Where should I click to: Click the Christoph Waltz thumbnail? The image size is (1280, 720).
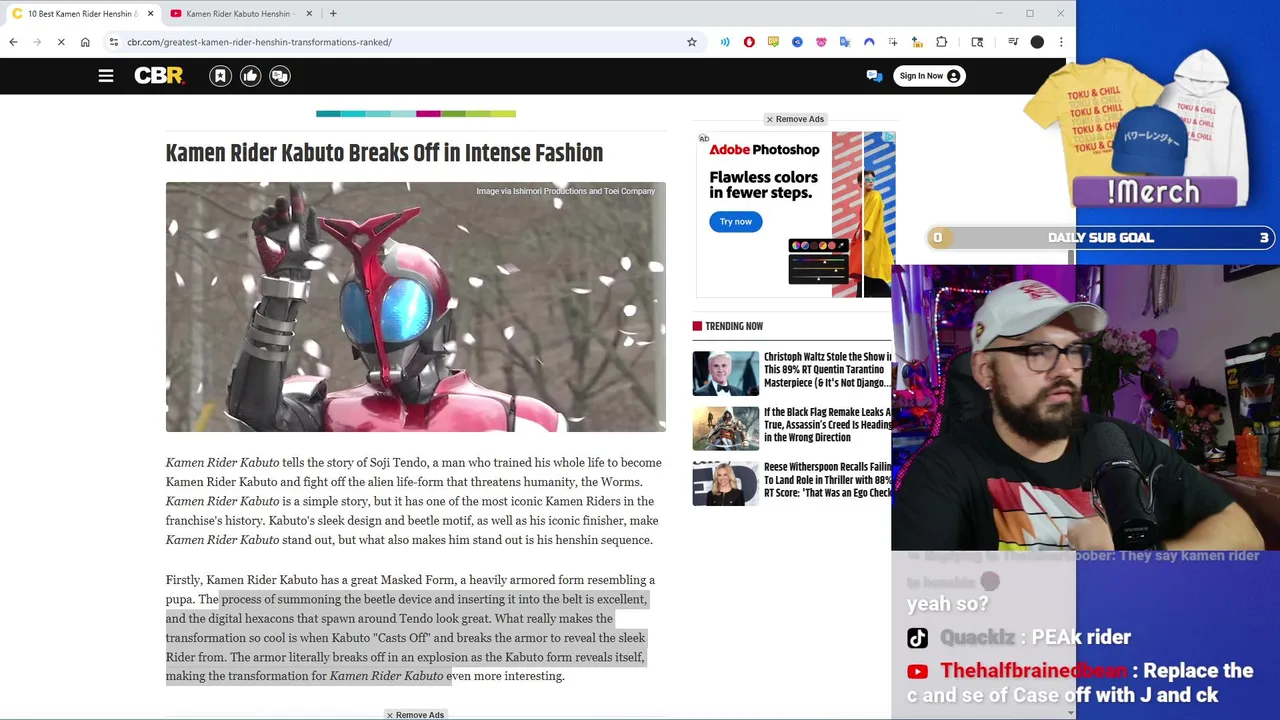click(x=726, y=373)
